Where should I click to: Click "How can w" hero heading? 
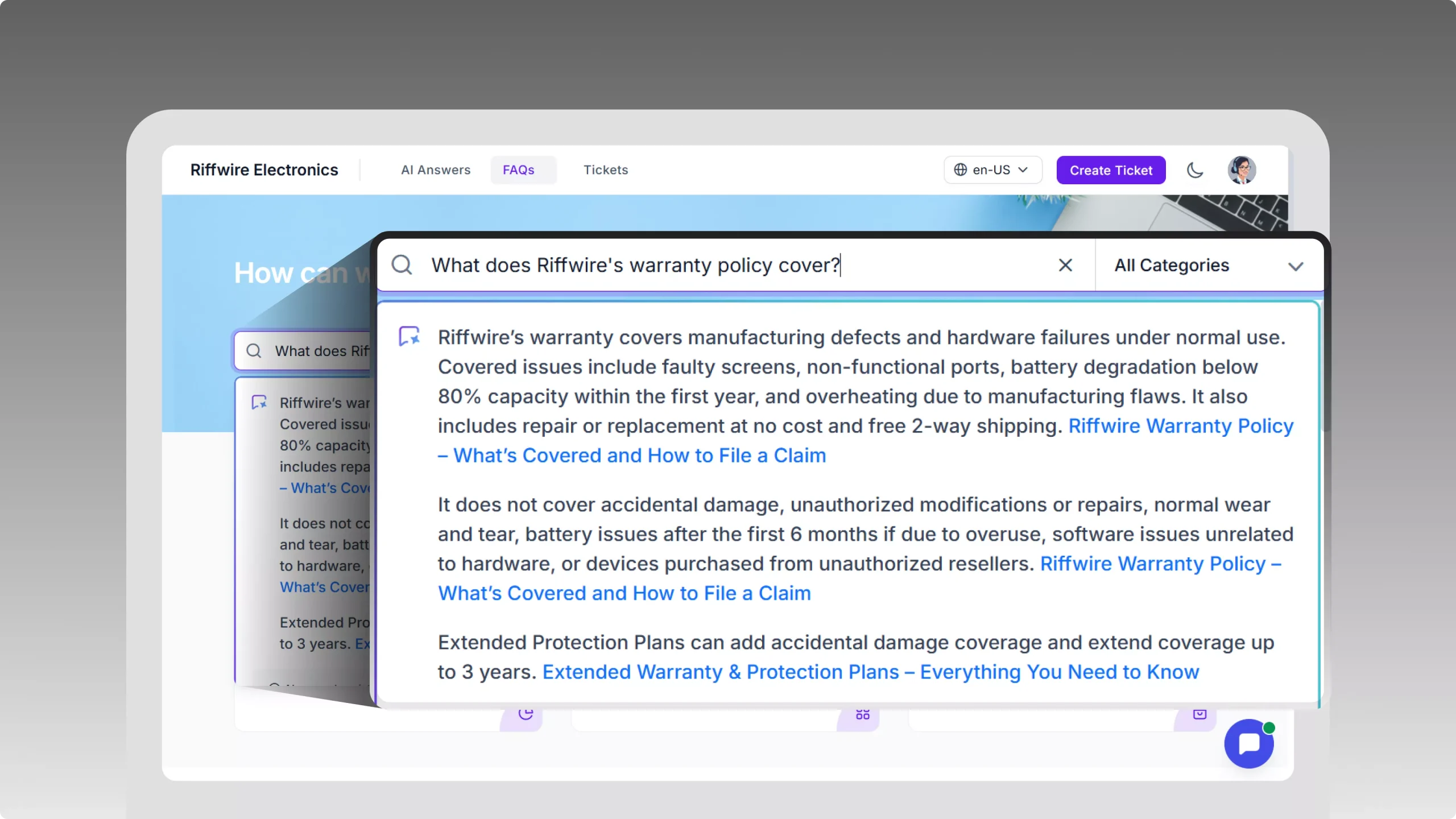click(302, 273)
